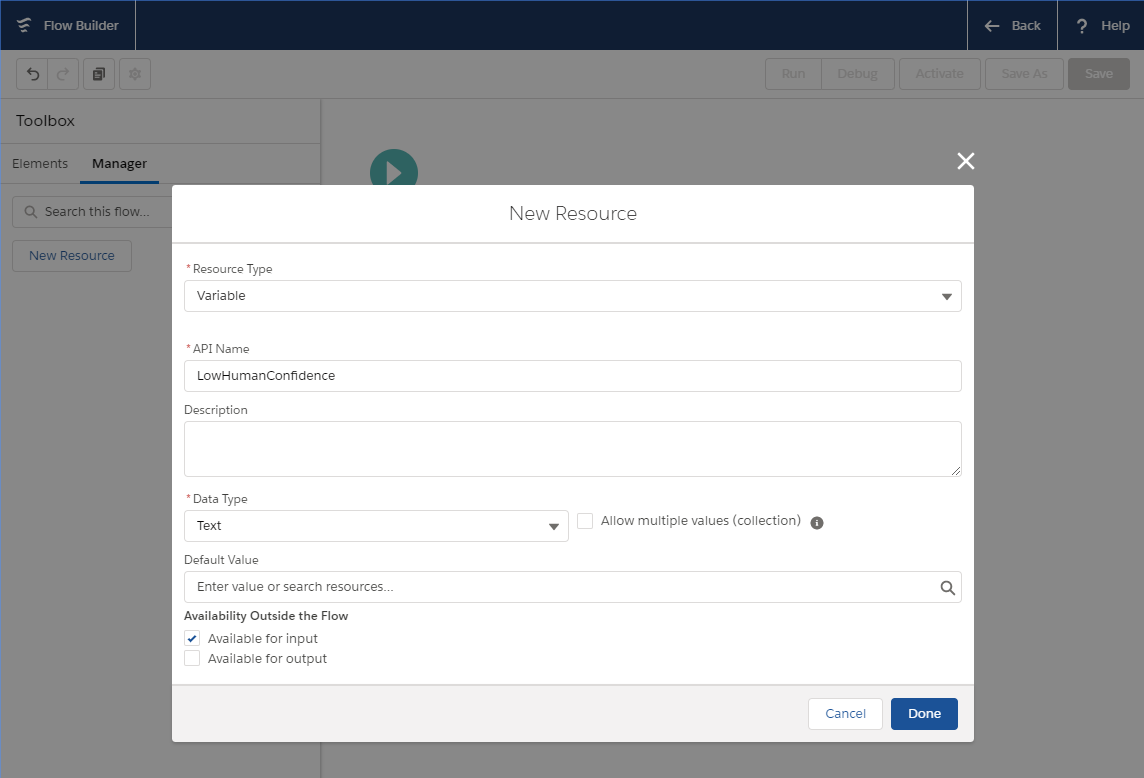Viewport: 1144px width, 778px height.
Task: Click the Back arrow icon
Action: tap(992, 26)
